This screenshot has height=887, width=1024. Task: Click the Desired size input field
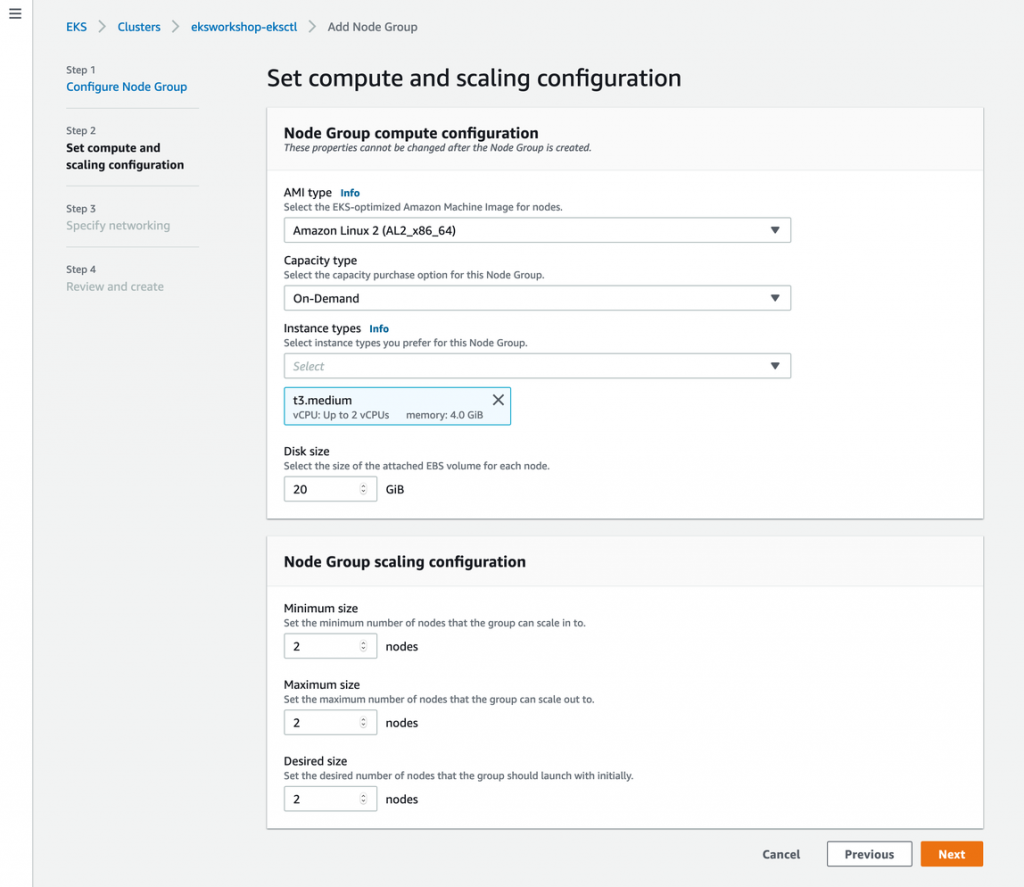330,799
